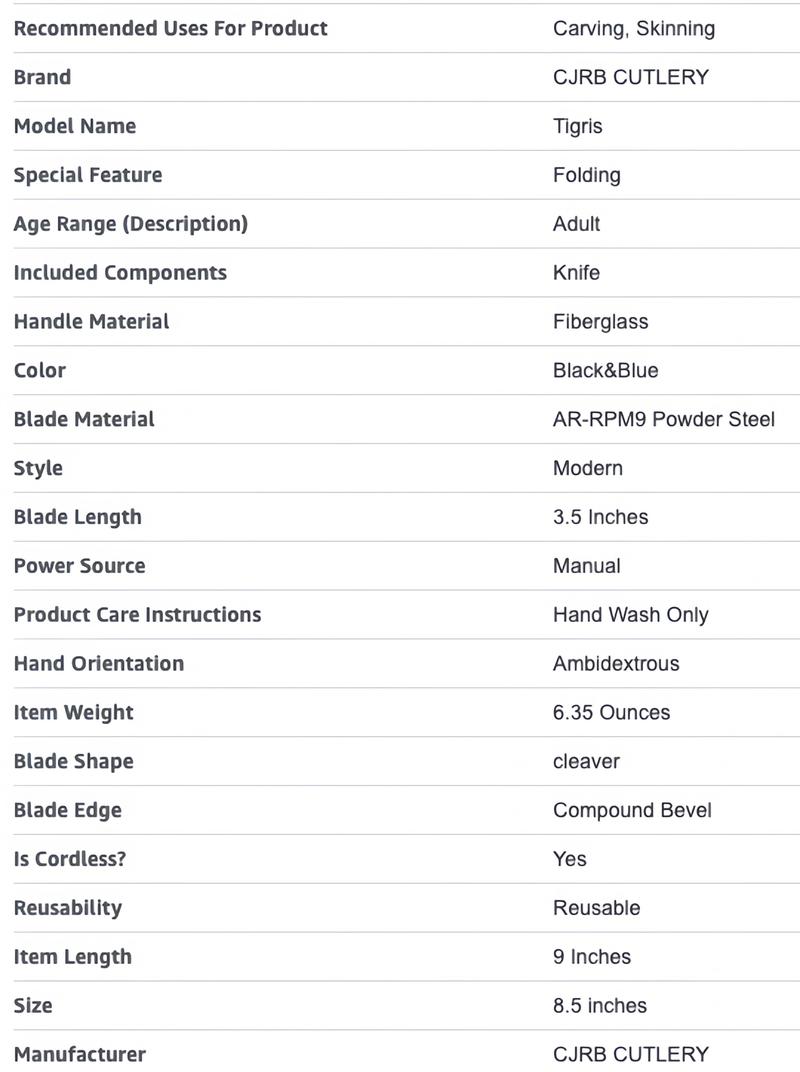Select the Hand Wash Only text
Viewport: 800px width, 1072px height.
630,615
